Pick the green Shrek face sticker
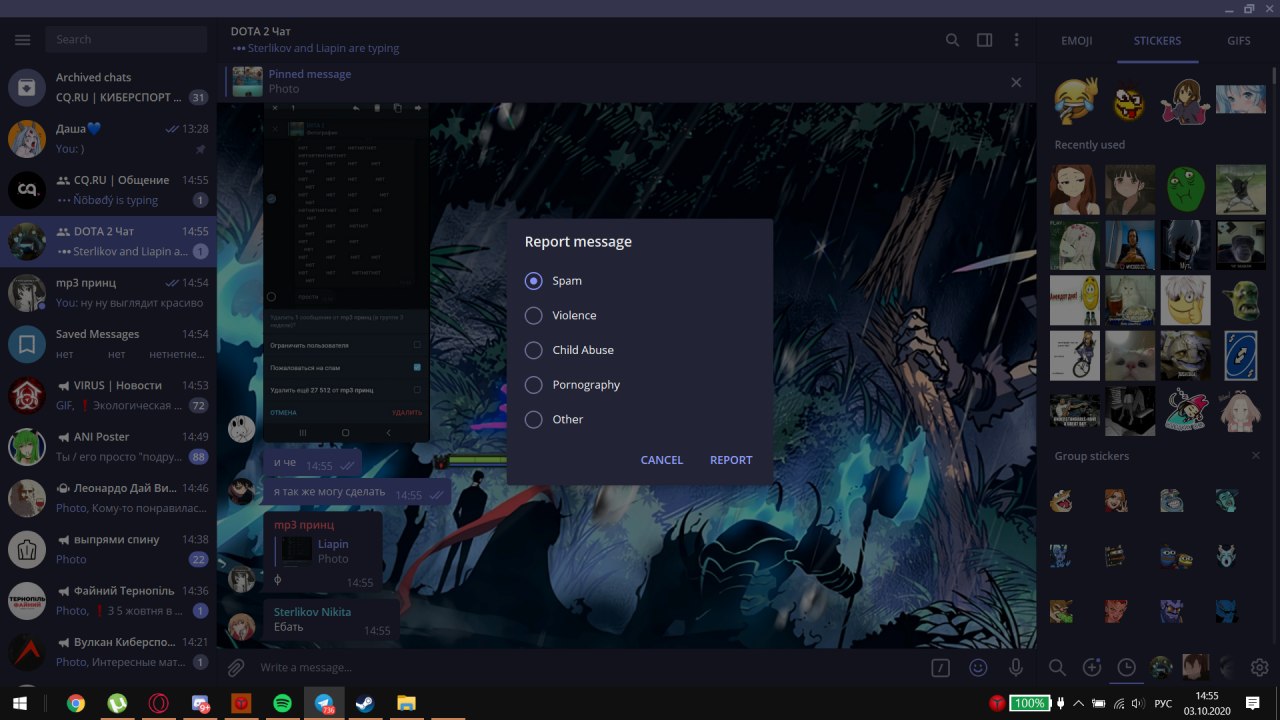Image resolution: width=1280 pixels, height=720 pixels. pos(1185,190)
